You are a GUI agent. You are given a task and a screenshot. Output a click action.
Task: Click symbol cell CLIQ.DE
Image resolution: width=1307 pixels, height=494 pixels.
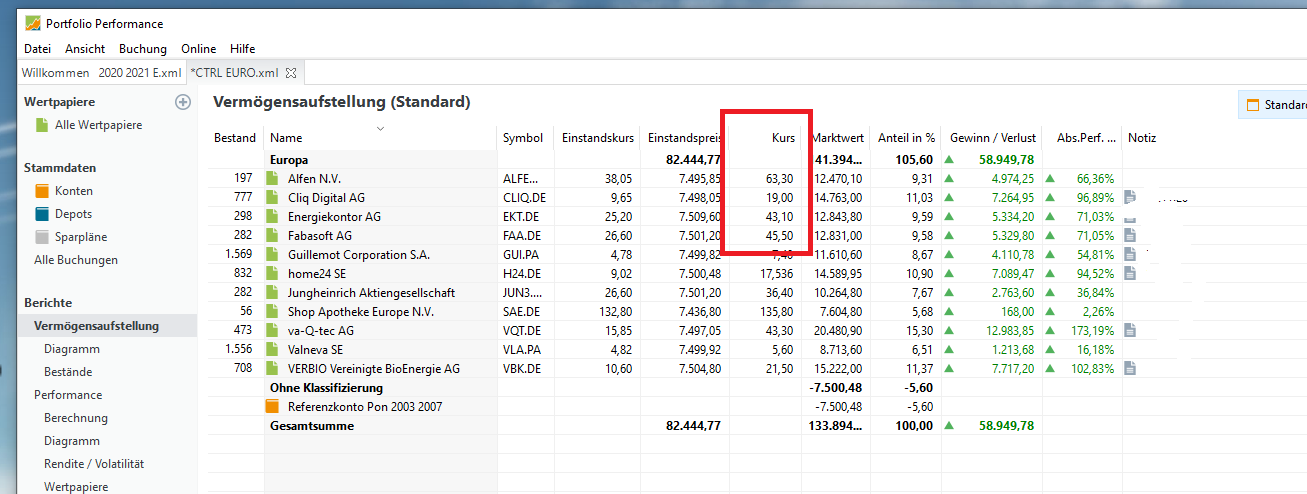click(524, 197)
